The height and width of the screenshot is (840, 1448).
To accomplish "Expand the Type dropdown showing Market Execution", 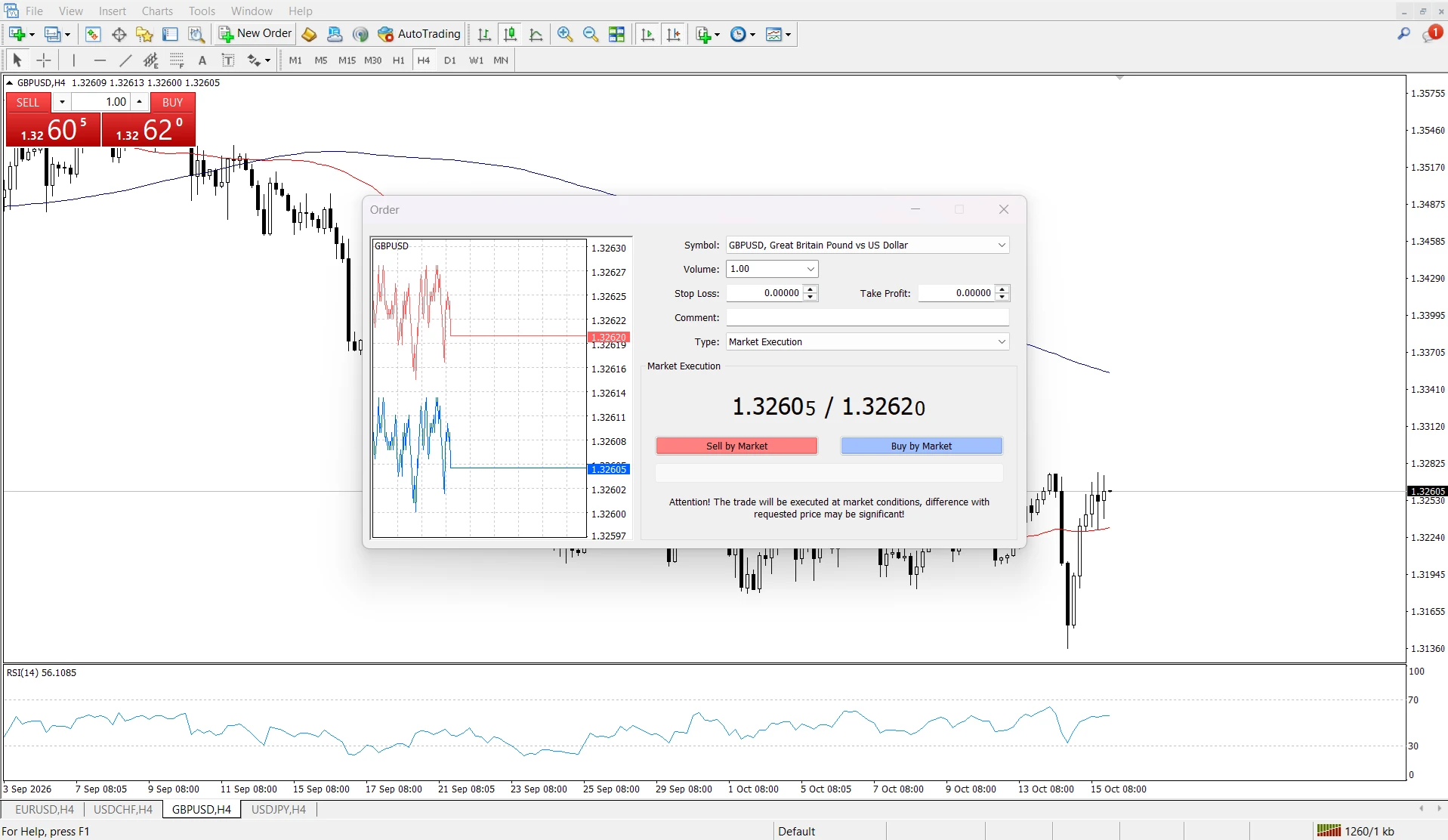I will click(1002, 341).
